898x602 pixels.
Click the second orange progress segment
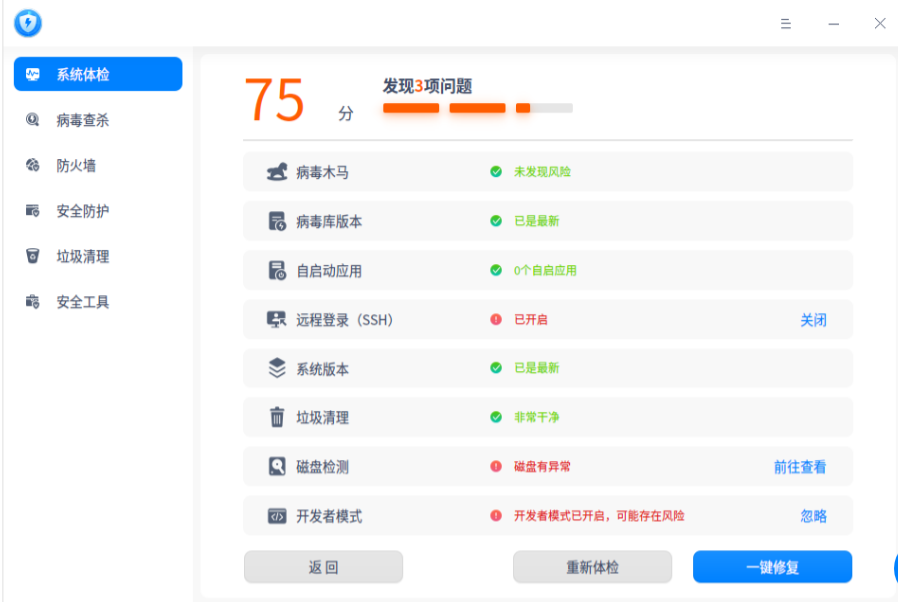click(x=478, y=108)
